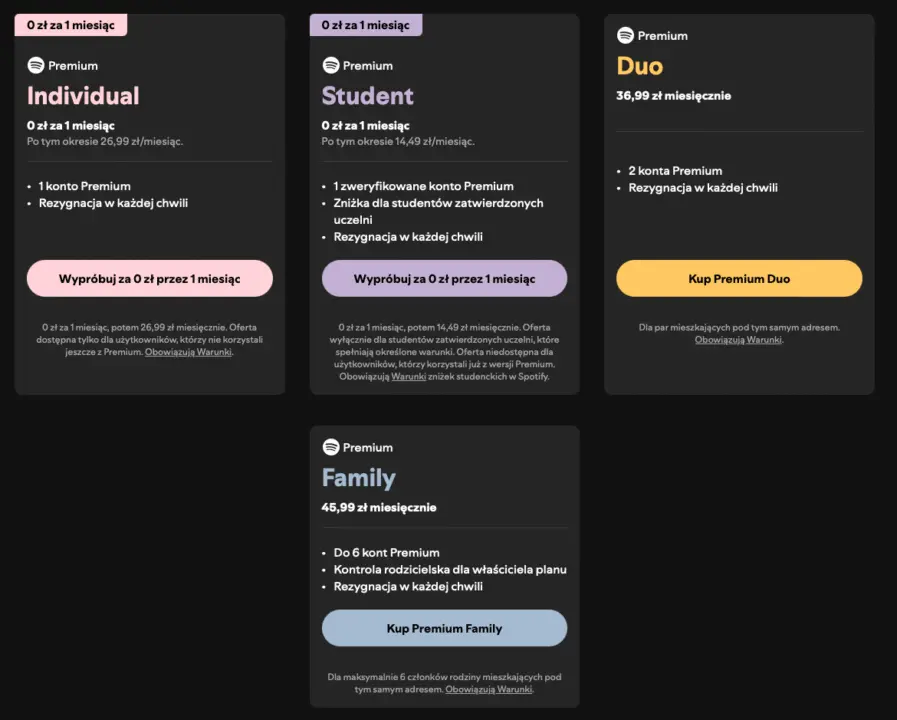Viewport: 897px width, 720px height.
Task: Click the pink '0 zł za 1 miesiąc' badge
Action: pos(70,25)
